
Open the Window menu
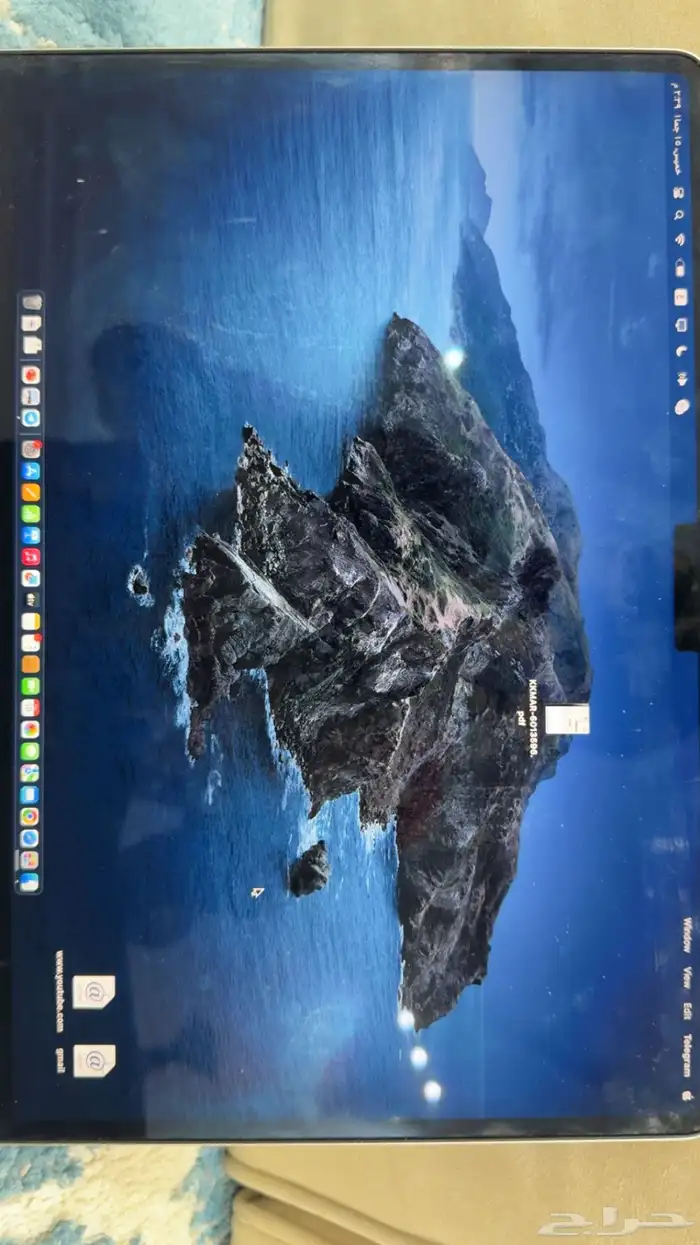(687, 934)
